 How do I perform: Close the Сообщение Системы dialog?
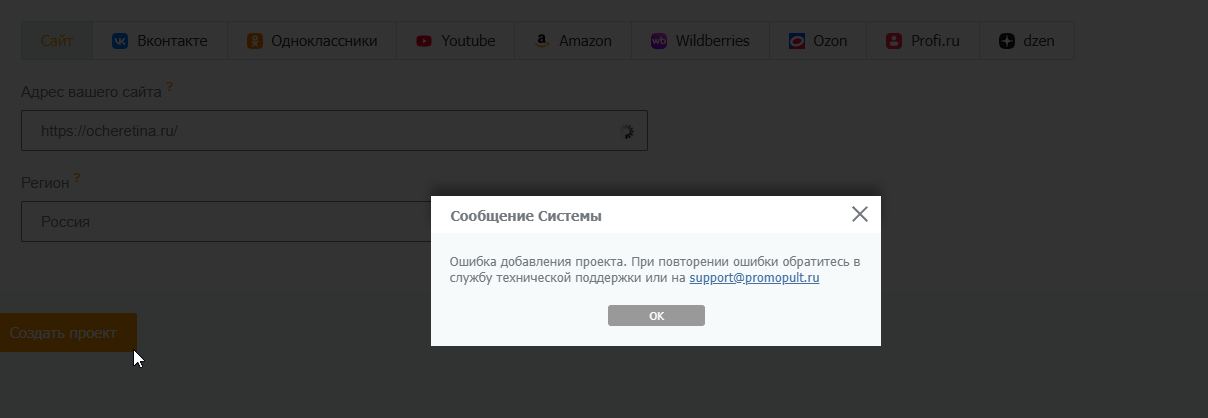point(859,214)
